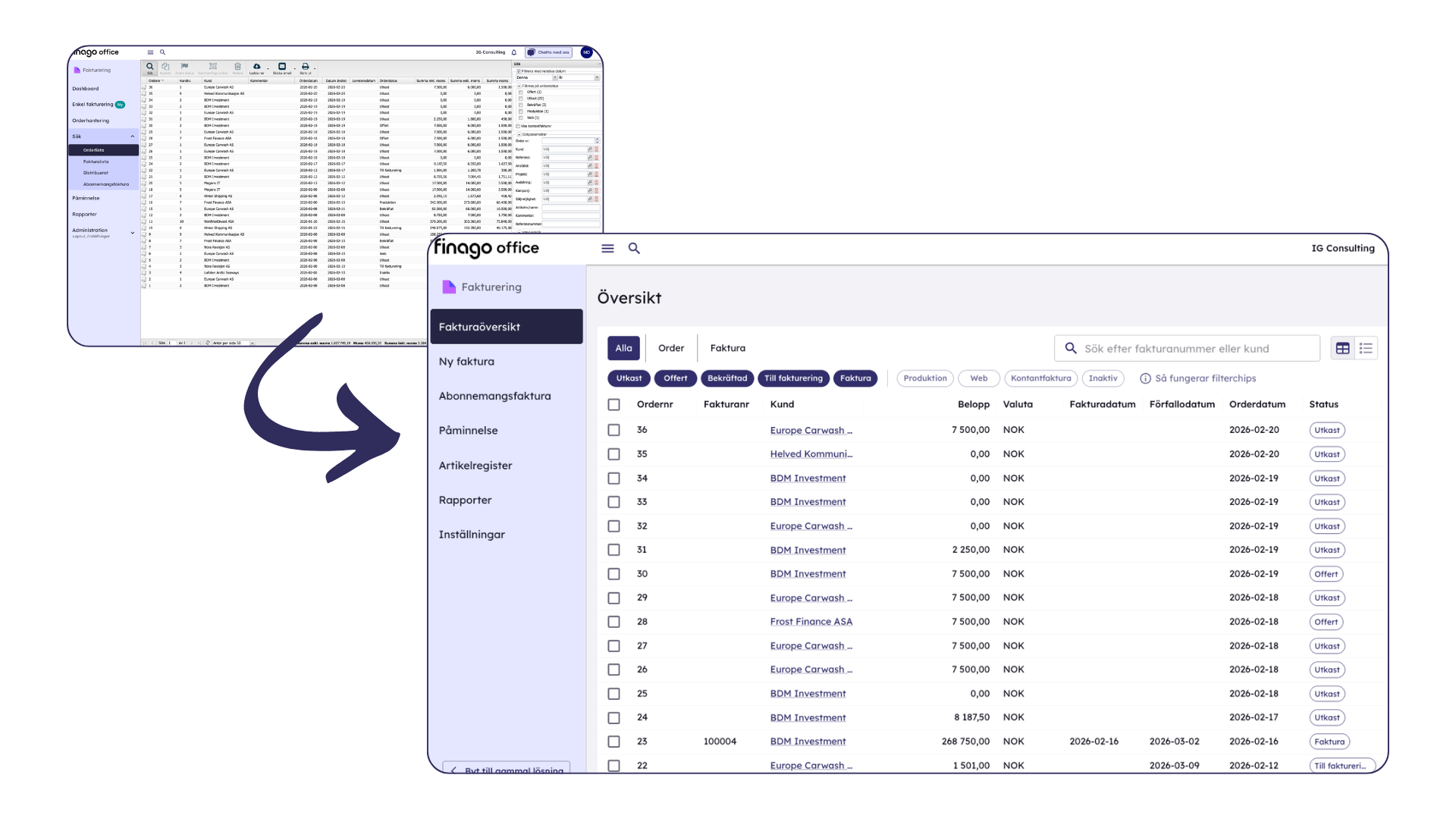Switch to the Faktura tab

click(x=727, y=348)
